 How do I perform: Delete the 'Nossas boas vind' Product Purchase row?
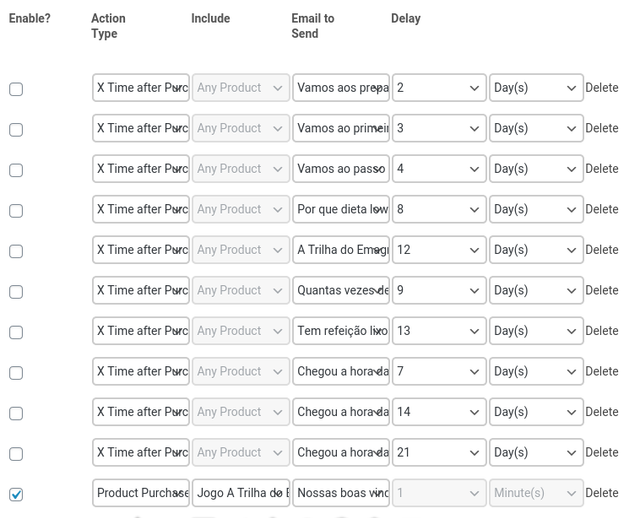pos(602,493)
